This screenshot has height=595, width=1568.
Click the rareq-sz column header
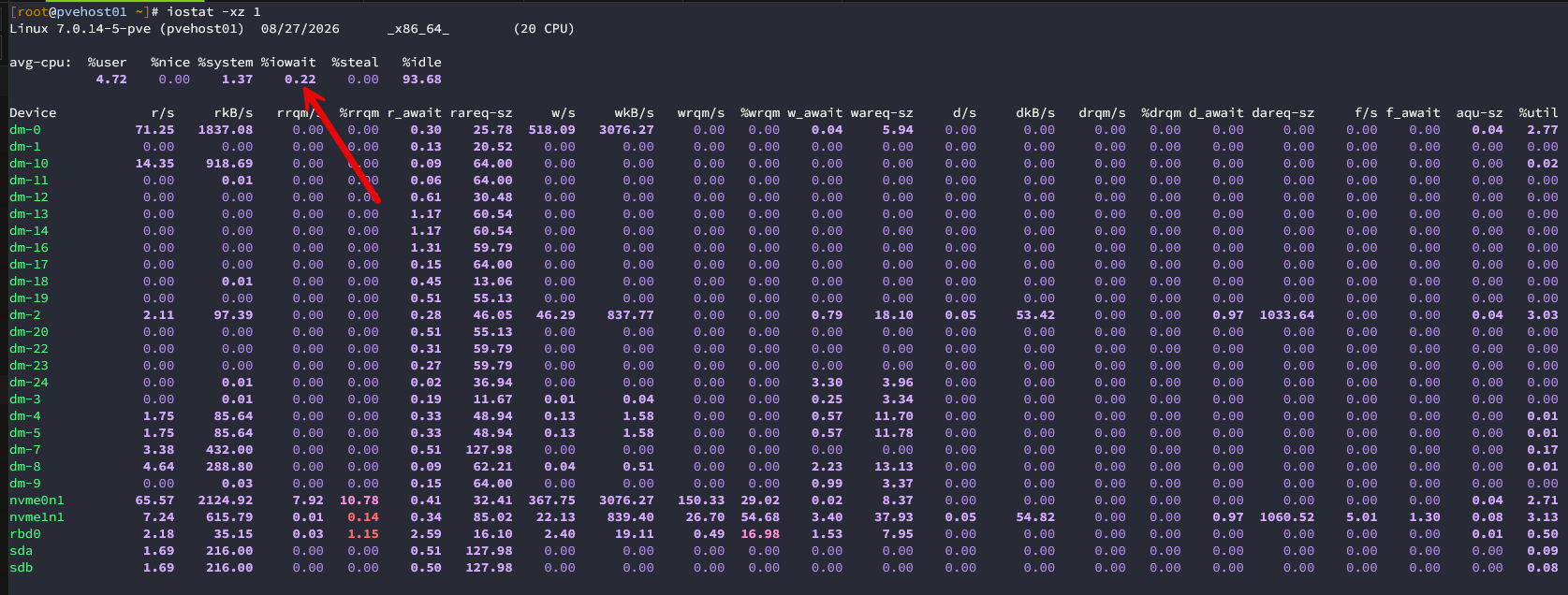tap(480, 113)
